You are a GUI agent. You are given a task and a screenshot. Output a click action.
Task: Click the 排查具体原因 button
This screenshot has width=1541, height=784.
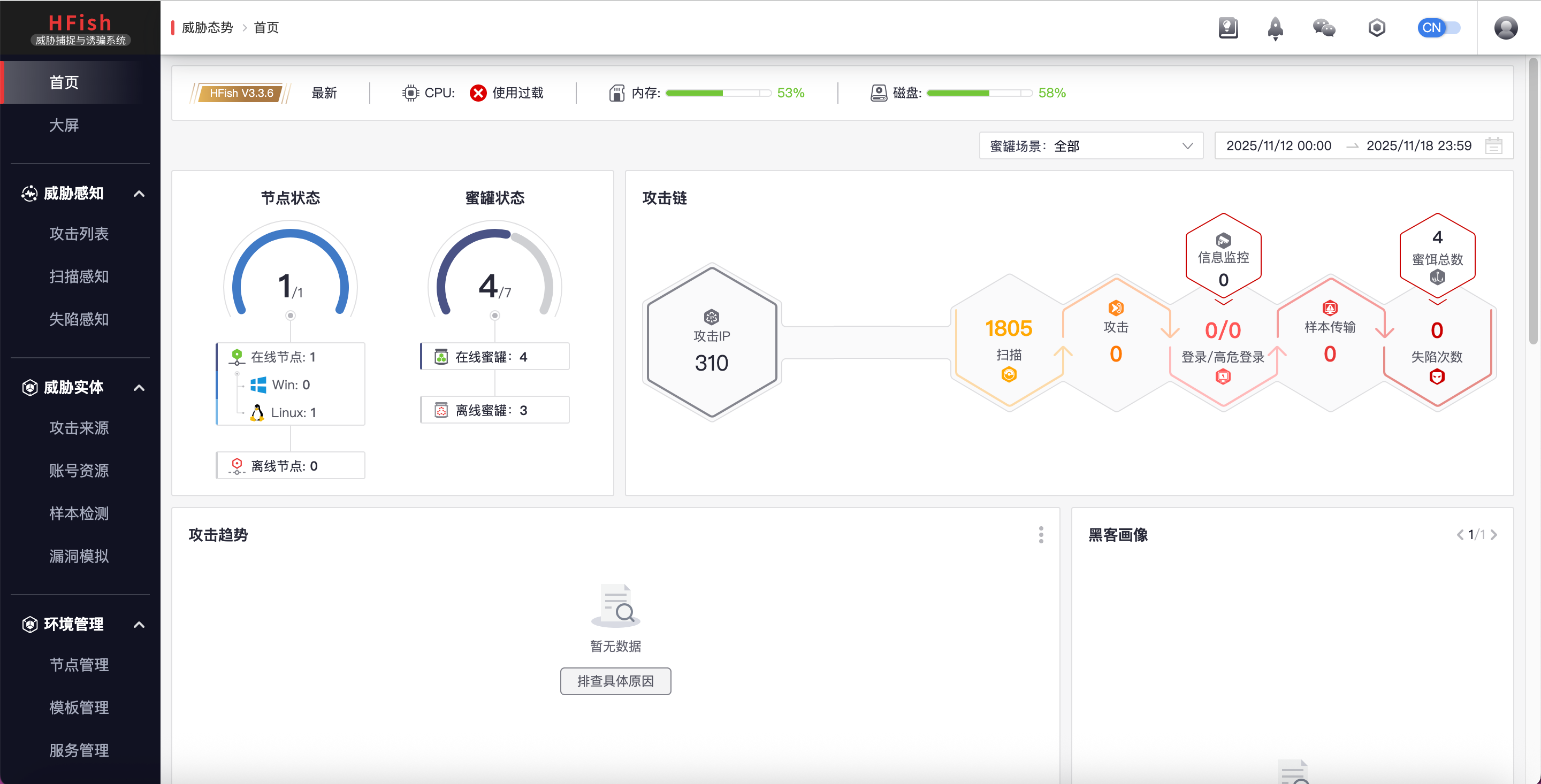(615, 681)
